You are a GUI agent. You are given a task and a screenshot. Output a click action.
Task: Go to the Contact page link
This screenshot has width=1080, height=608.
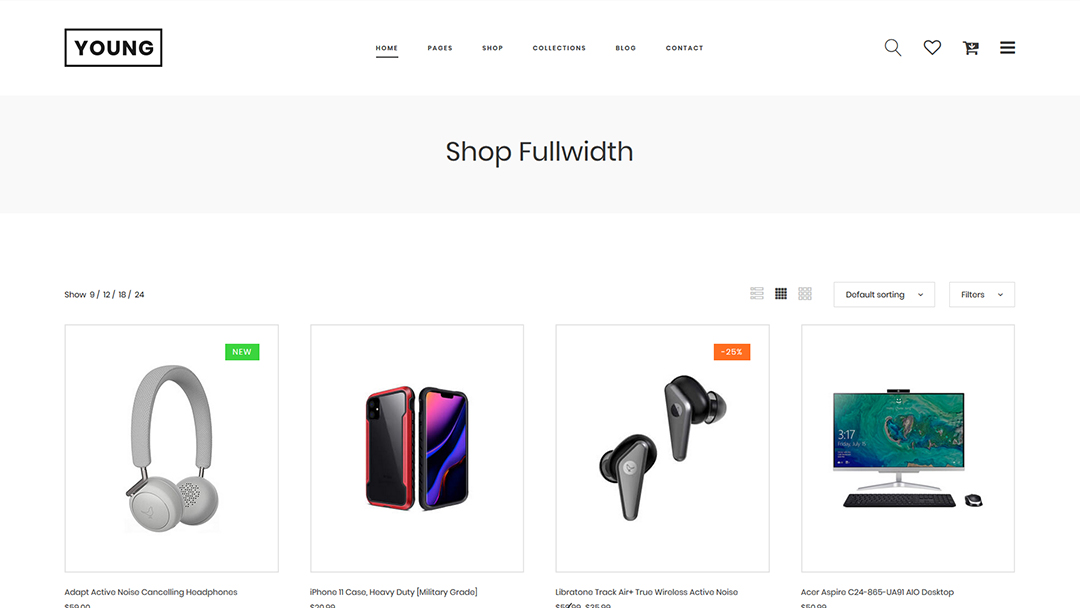point(685,48)
